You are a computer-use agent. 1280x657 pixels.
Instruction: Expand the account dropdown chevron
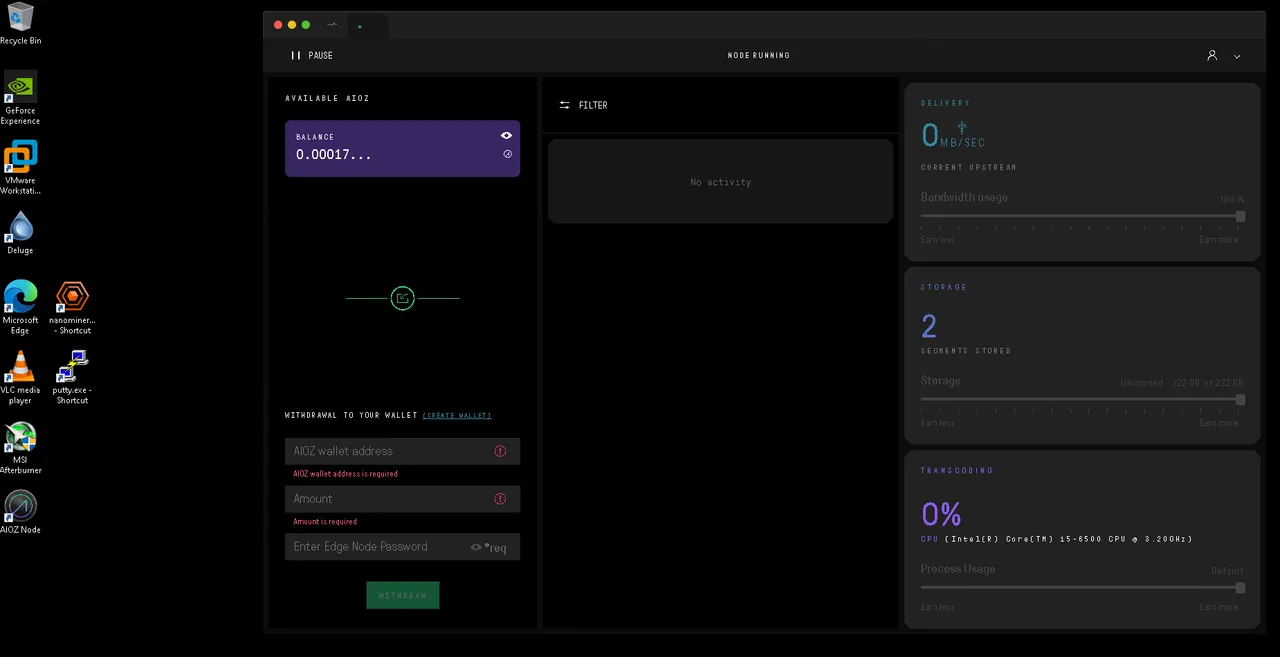(x=1237, y=56)
